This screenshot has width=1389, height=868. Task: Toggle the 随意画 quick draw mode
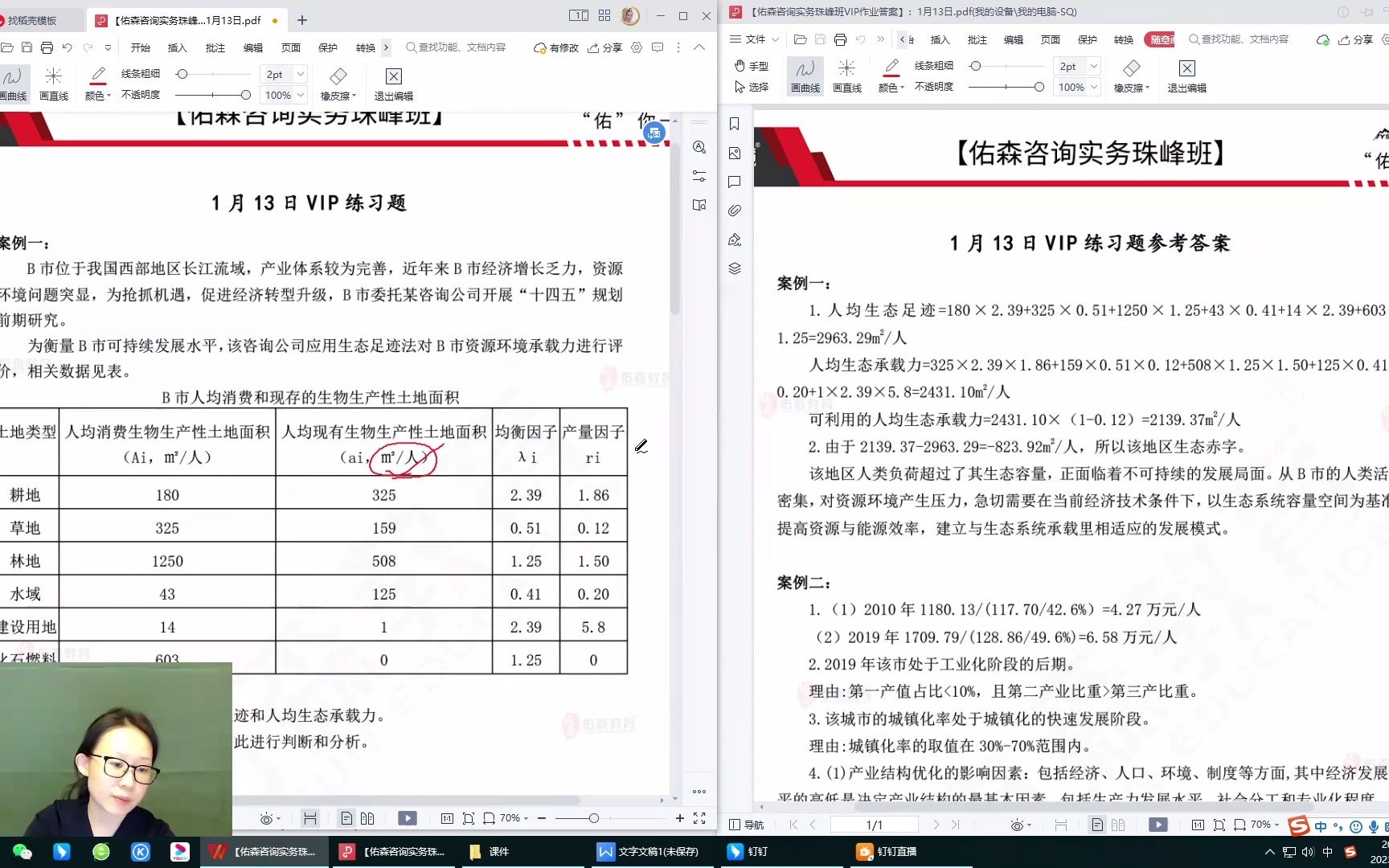coord(1160,39)
